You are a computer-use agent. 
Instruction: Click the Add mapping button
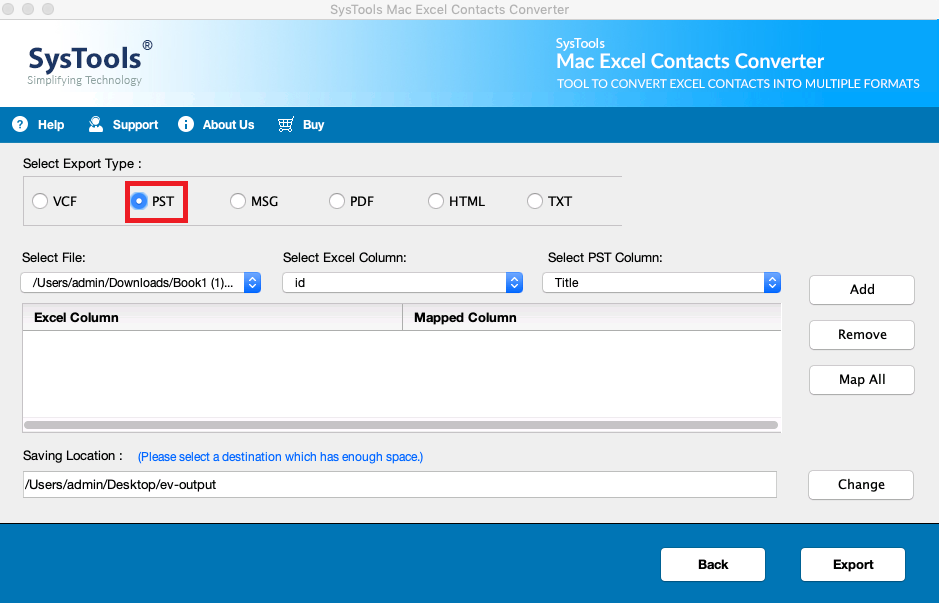[x=861, y=289]
